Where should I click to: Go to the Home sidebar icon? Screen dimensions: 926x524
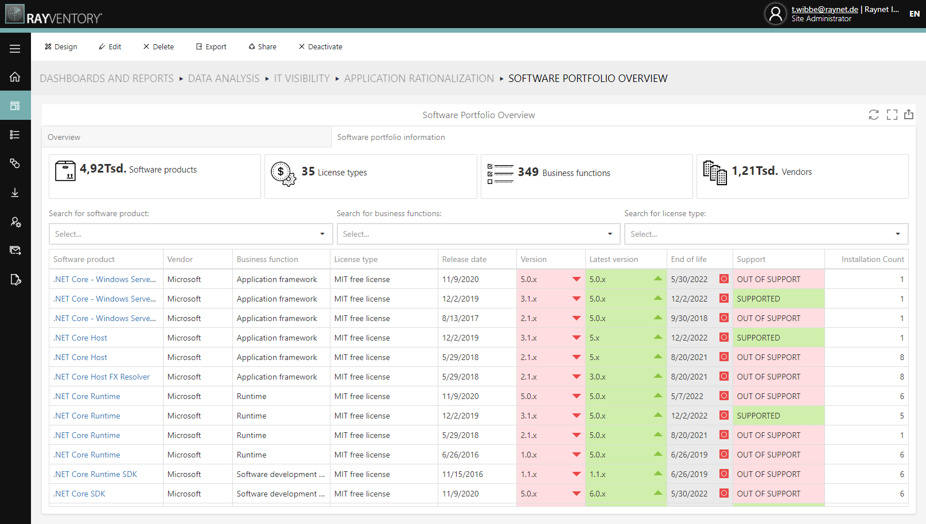coord(15,77)
